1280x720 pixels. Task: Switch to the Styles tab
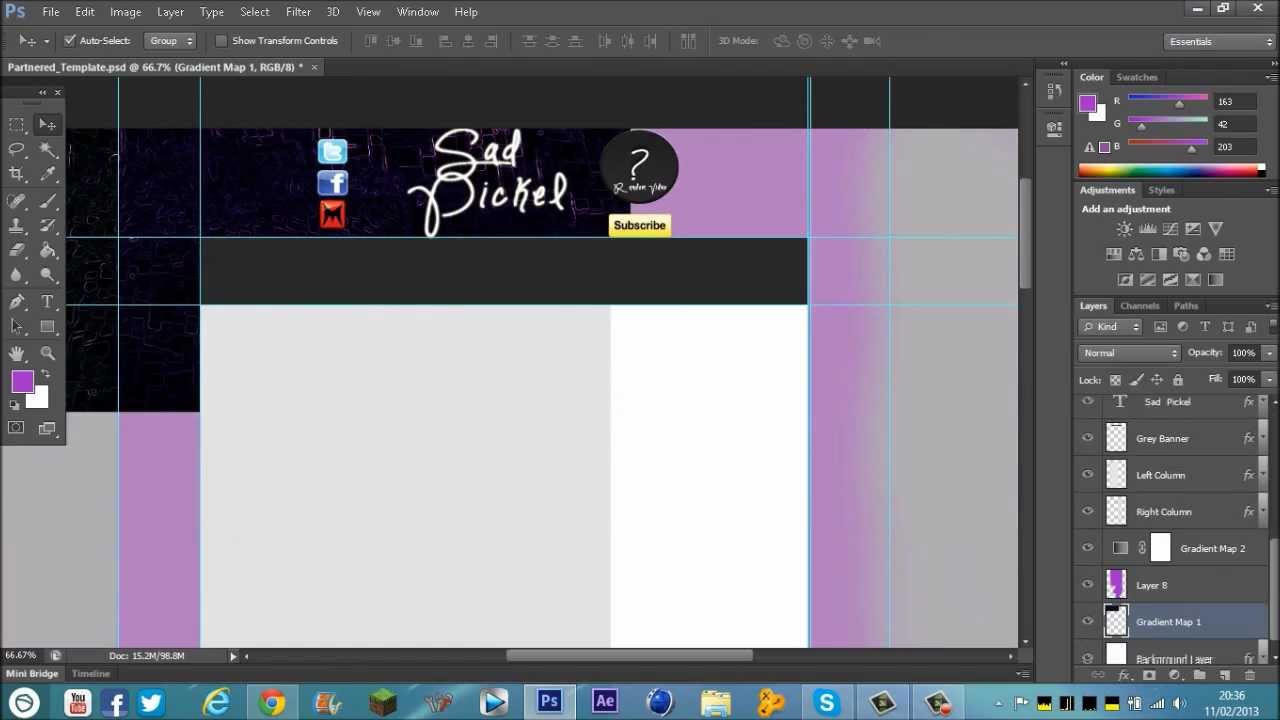(1161, 190)
